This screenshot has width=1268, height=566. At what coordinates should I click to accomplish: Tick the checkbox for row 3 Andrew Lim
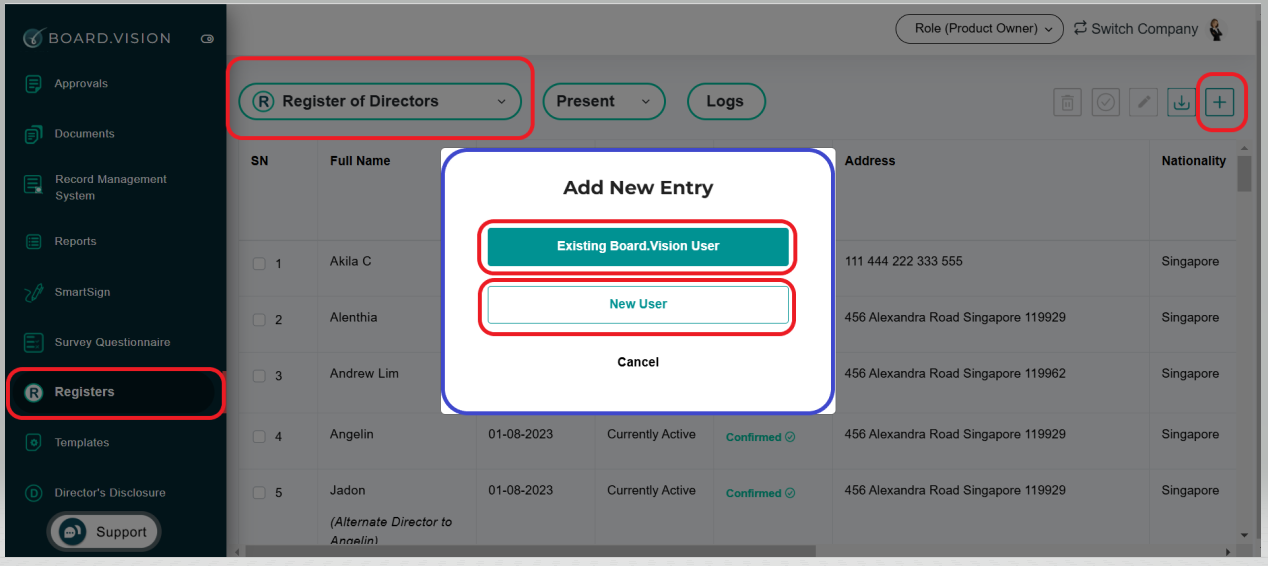[259, 376]
